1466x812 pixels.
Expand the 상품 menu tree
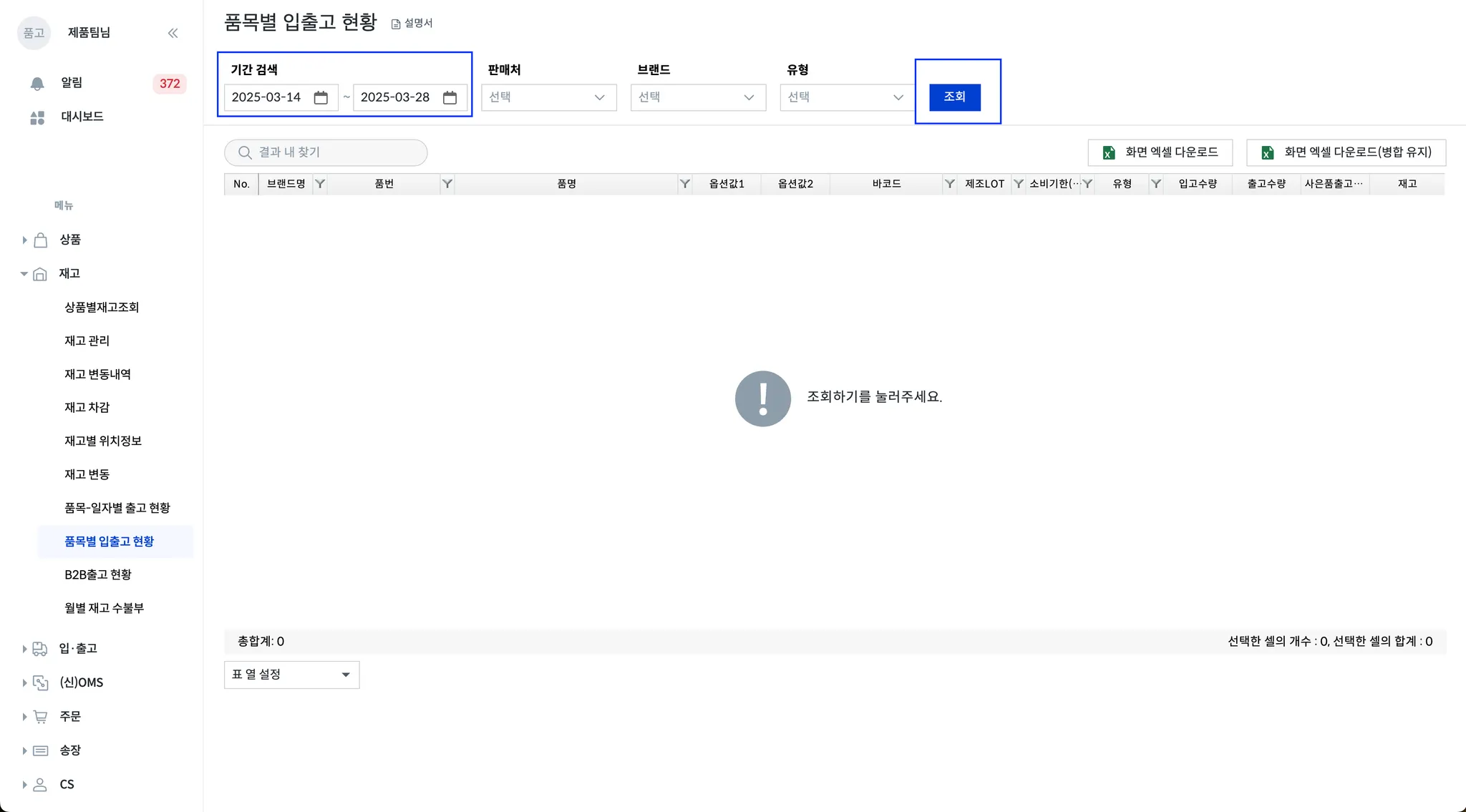point(24,240)
